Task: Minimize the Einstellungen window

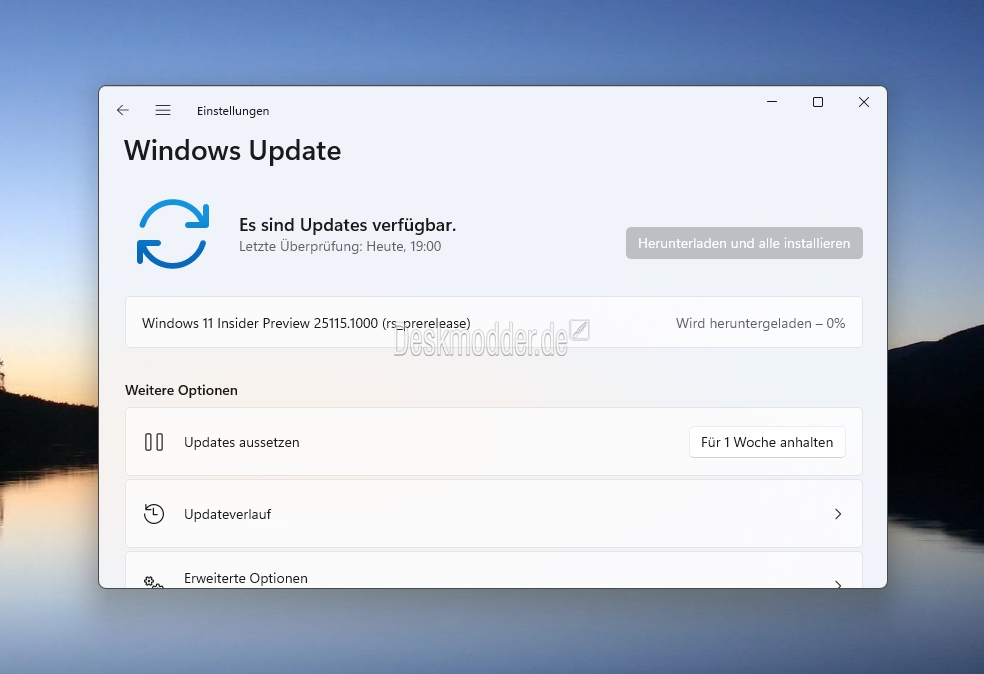Action: click(772, 102)
